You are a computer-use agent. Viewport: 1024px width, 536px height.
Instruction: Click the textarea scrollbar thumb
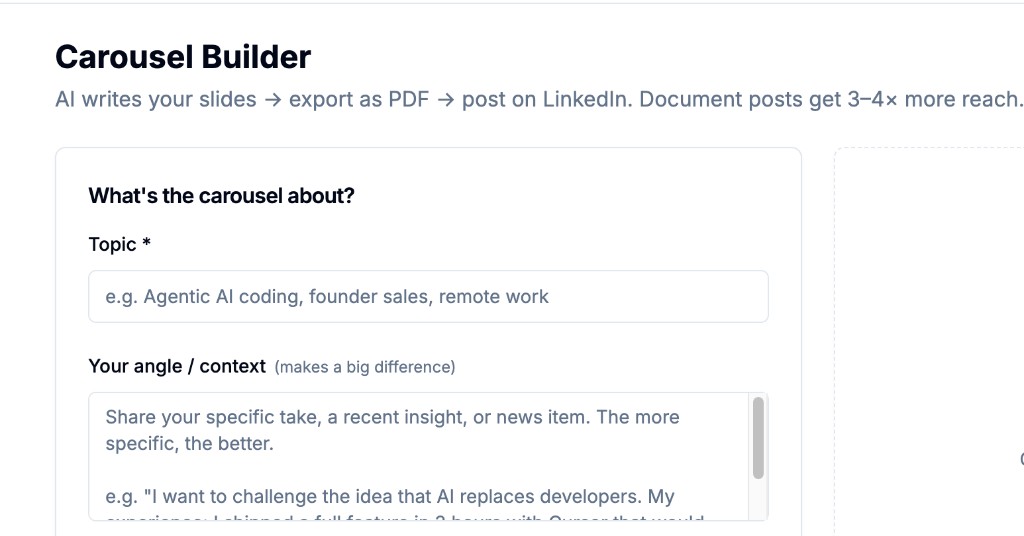[758, 437]
